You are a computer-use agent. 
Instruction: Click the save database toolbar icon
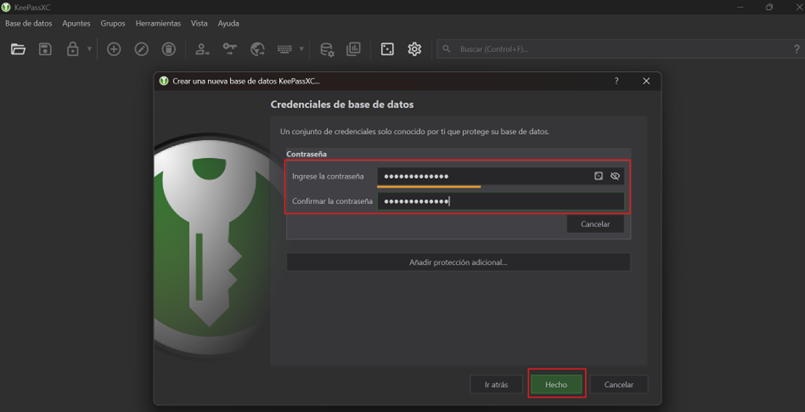coord(45,49)
